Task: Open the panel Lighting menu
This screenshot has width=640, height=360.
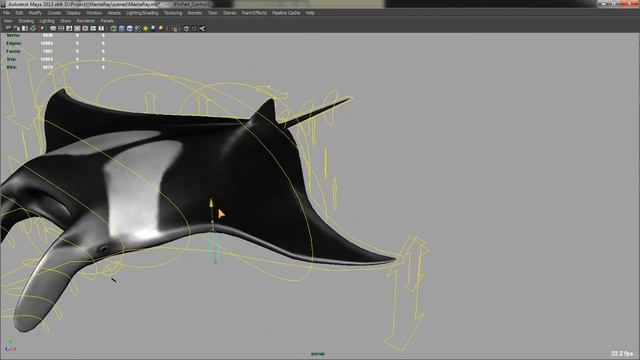Action: click(47, 21)
